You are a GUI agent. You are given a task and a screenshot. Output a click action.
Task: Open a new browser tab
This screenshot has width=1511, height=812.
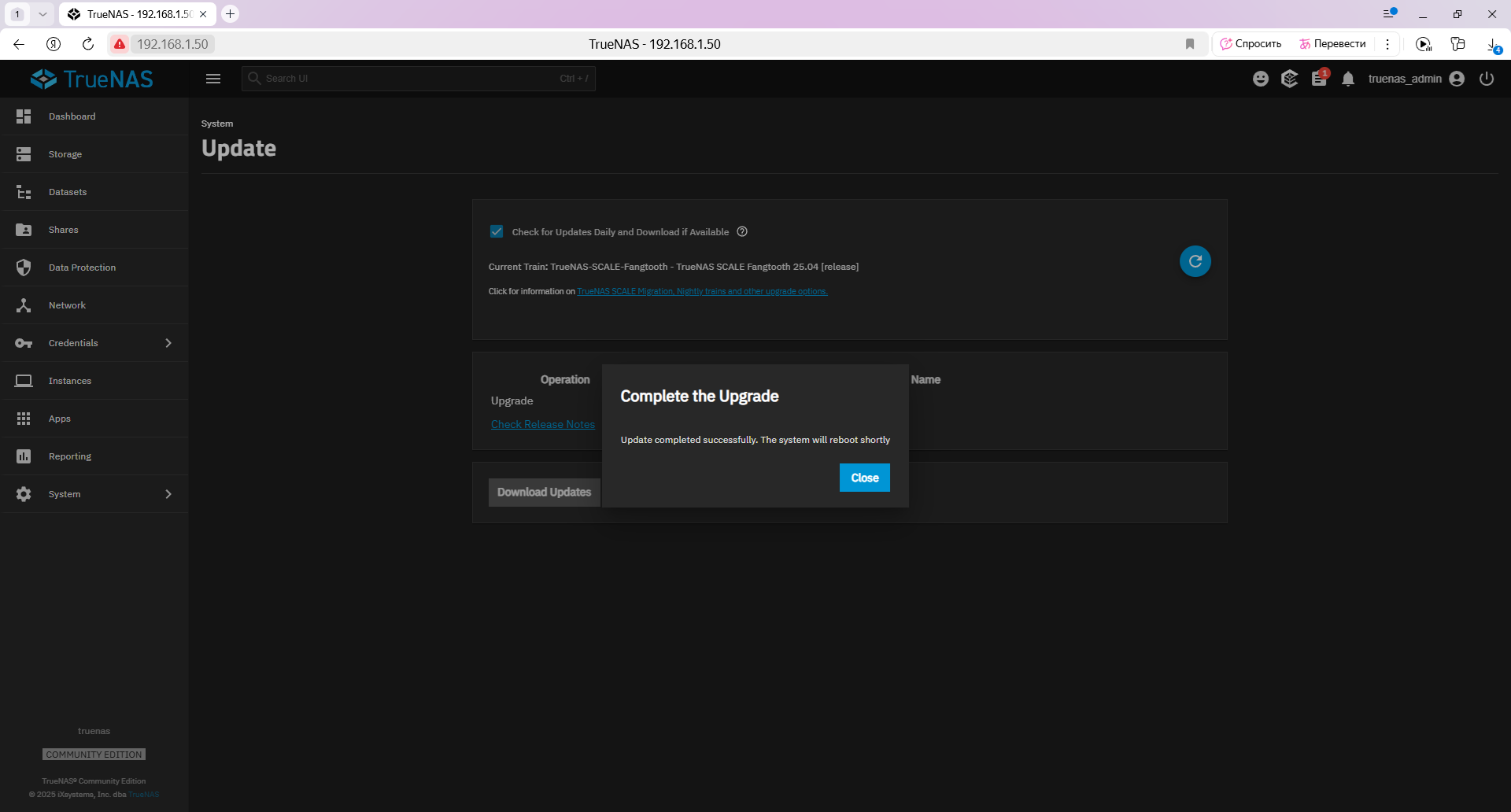tap(230, 14)
